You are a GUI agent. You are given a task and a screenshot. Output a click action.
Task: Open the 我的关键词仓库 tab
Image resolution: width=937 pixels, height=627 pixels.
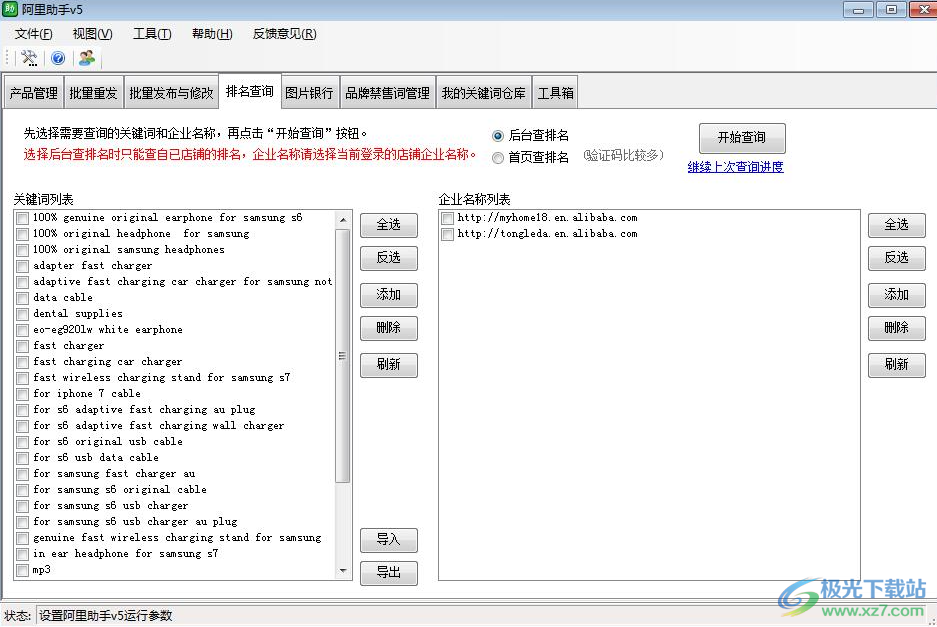pyautogui.click(x=483, y=93)
